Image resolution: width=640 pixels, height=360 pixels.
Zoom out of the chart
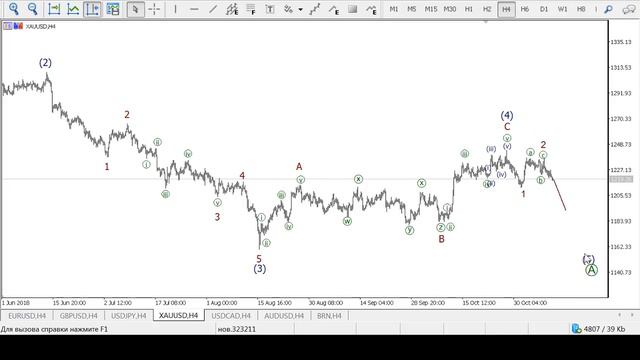click(33, 9)
